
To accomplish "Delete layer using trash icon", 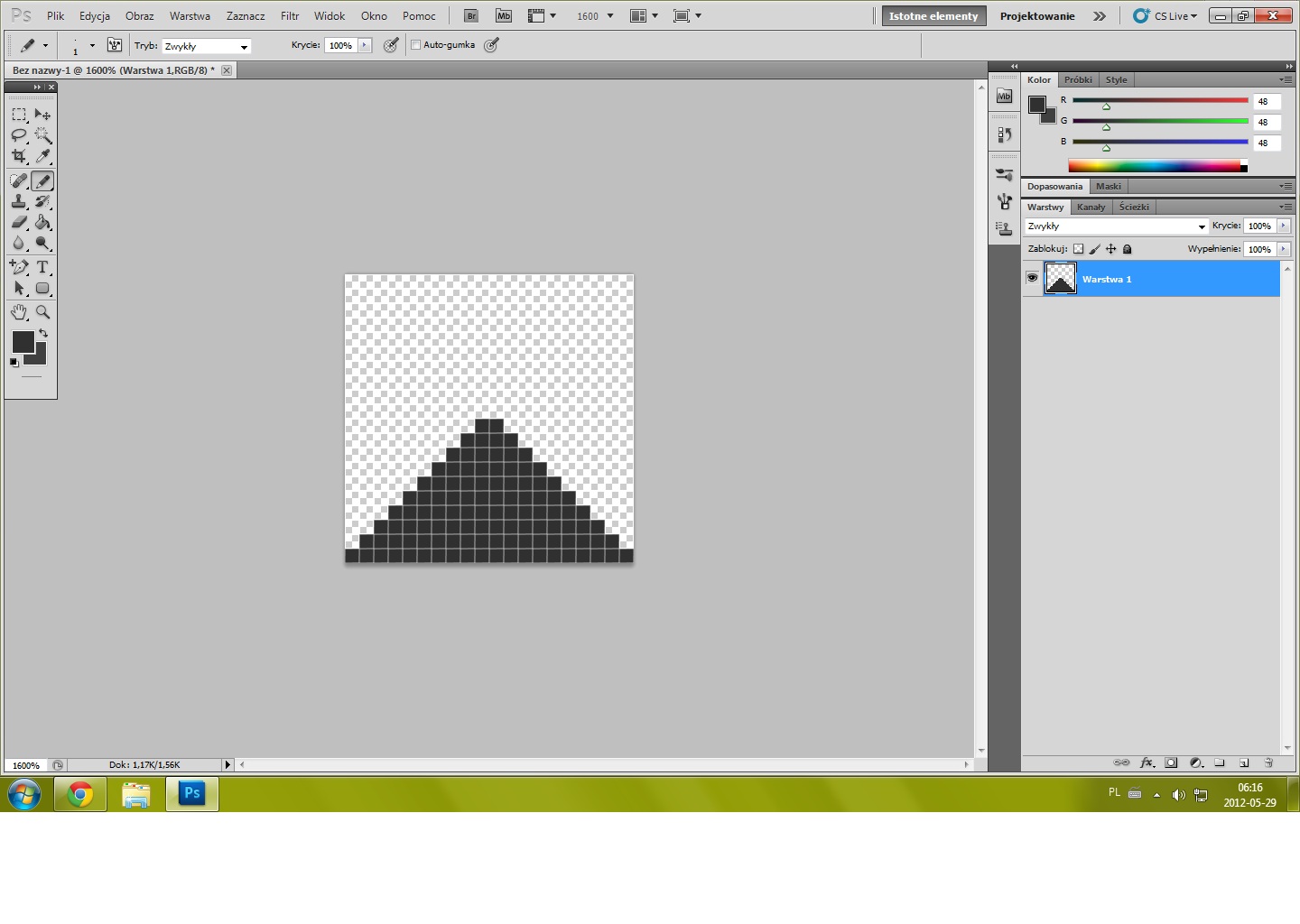I will coord(1268,762).
